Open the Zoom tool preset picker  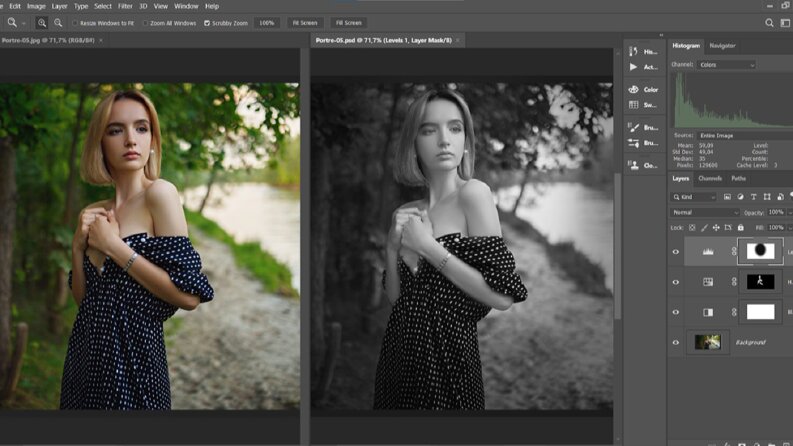(15, 23)
